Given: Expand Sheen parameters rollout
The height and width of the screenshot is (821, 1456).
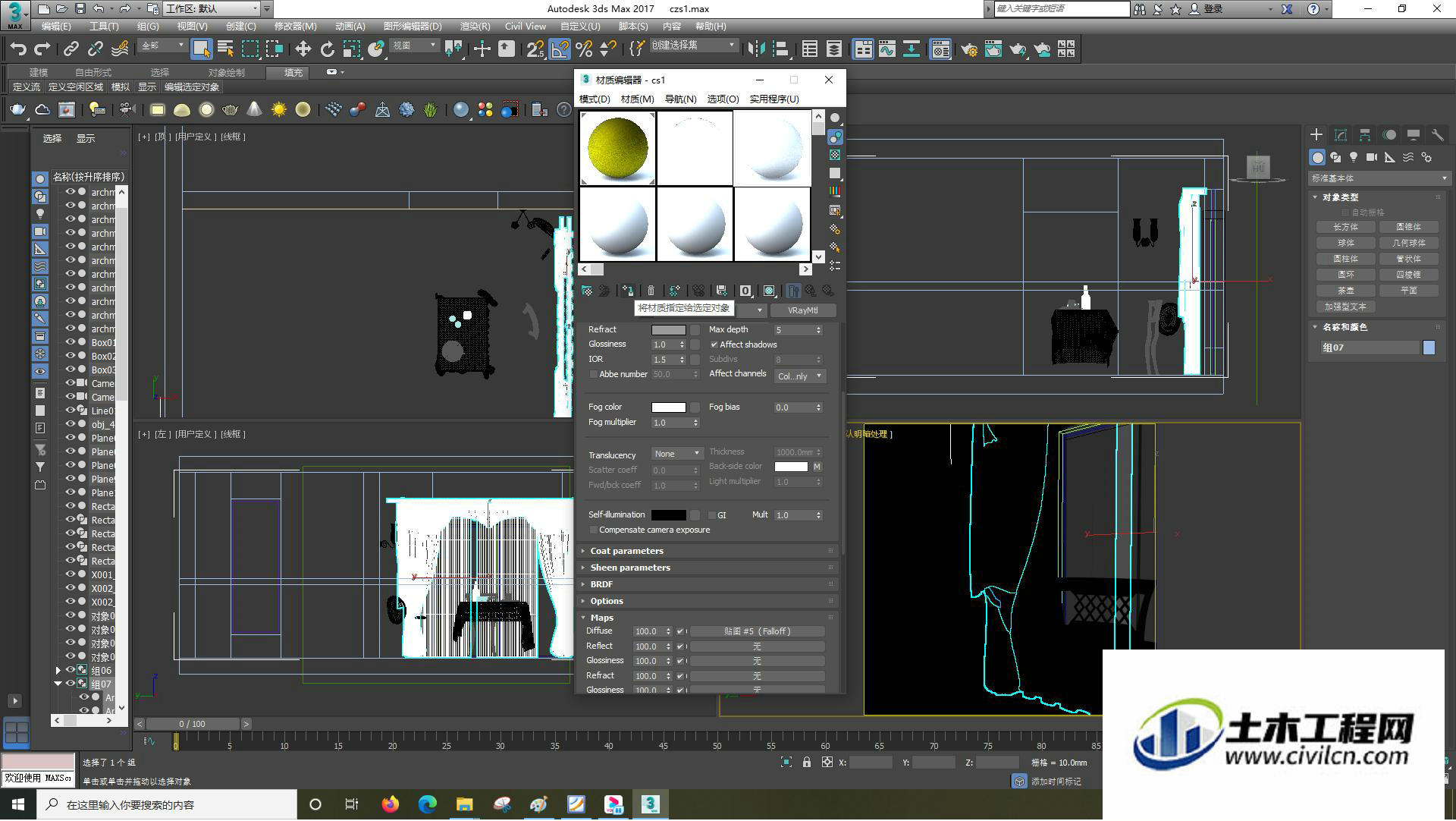Looking at the screenshot, I should [x=708, y=568].
